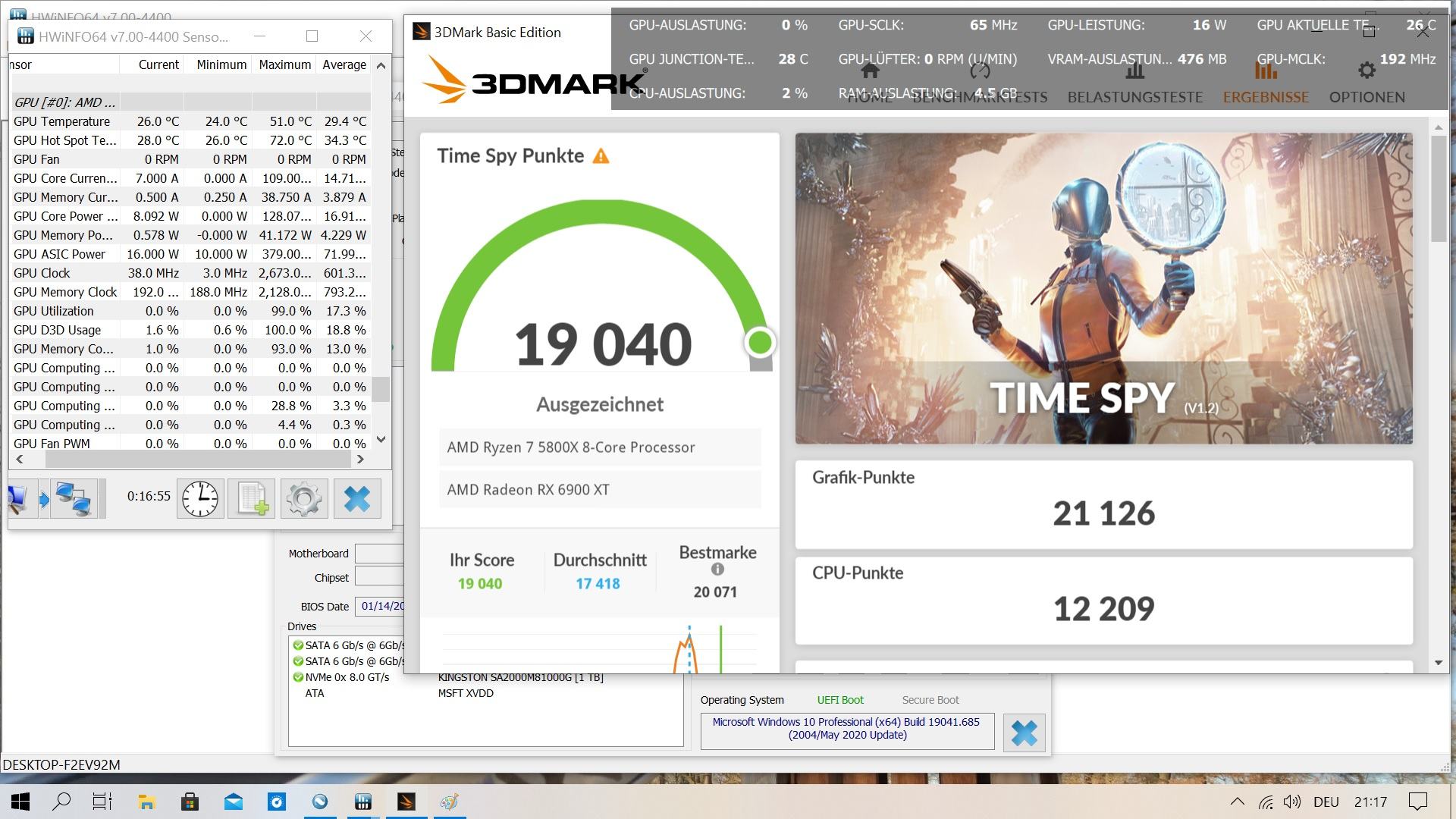The height and width of the screenshot is (819, 1456).
Task: Click the HWiNFO network monitors button
Action: 74,498
